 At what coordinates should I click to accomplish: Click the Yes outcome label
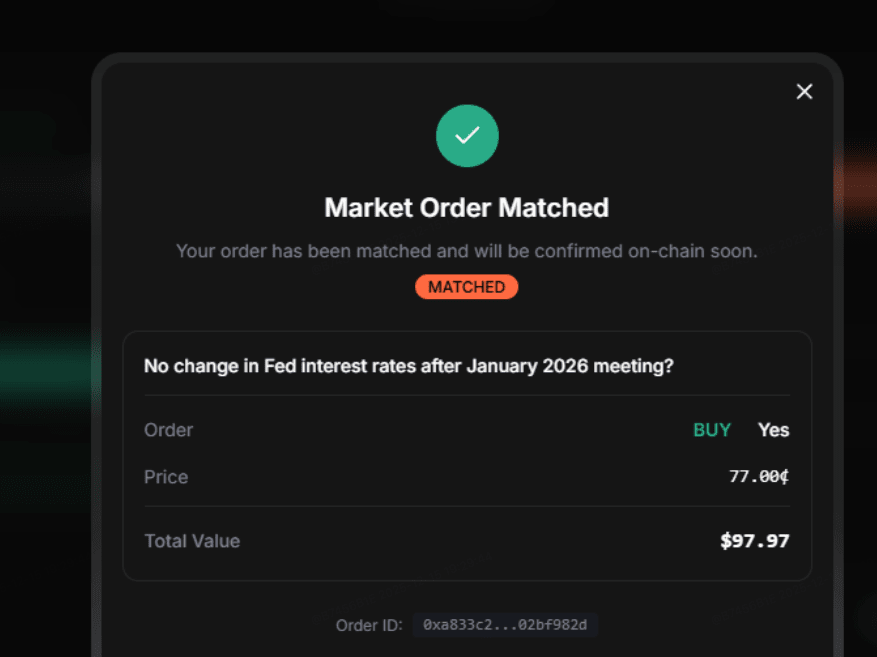[x=773, y=430]
